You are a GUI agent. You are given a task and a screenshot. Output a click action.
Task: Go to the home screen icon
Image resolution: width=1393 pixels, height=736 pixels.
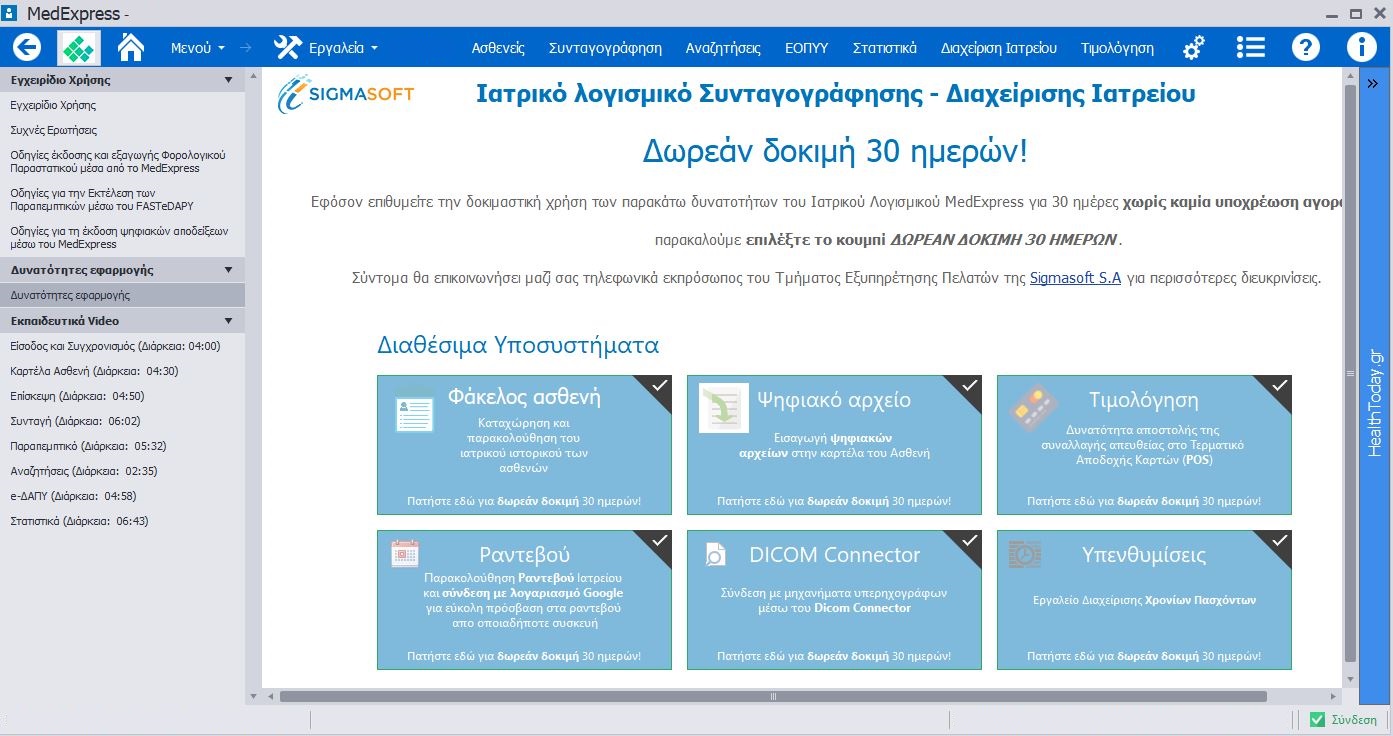pyautogui.click(x=131, y=47)
